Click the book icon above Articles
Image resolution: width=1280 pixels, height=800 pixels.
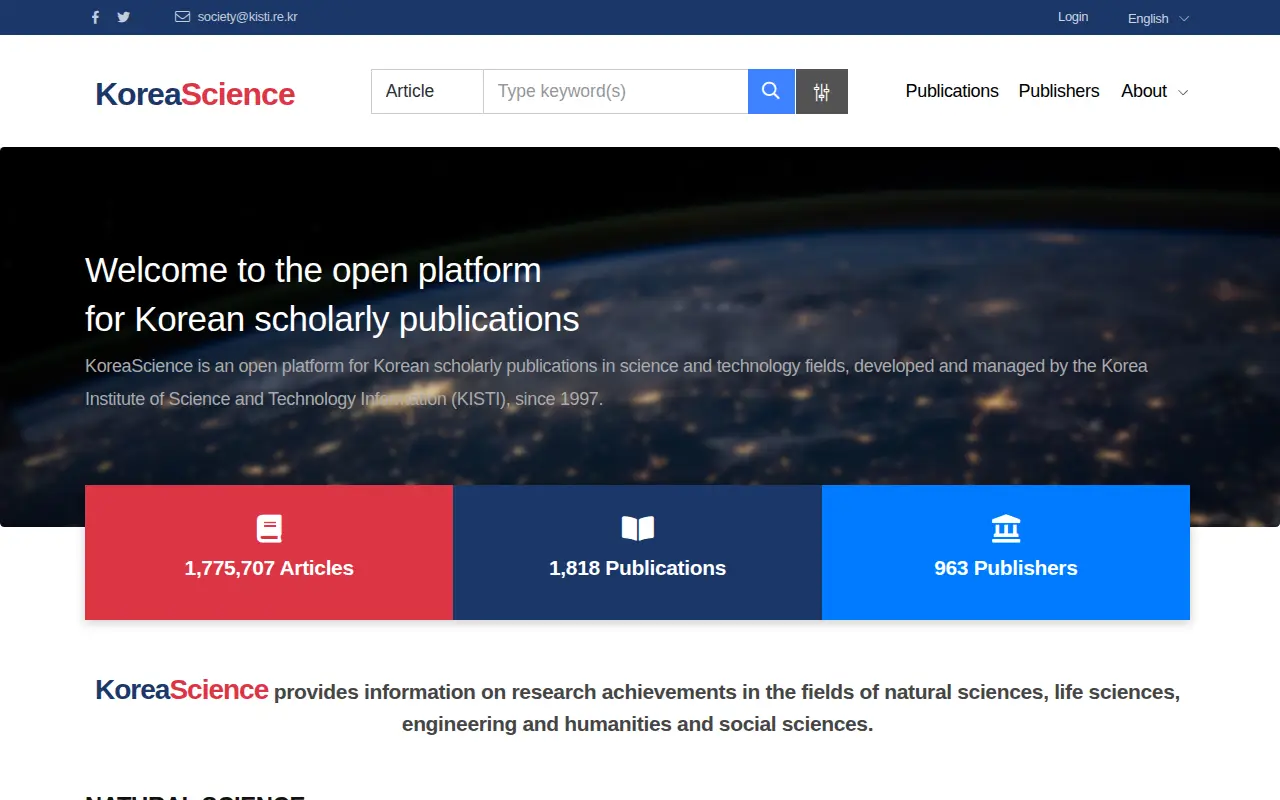pyautogui.click(x=269, y=528)
